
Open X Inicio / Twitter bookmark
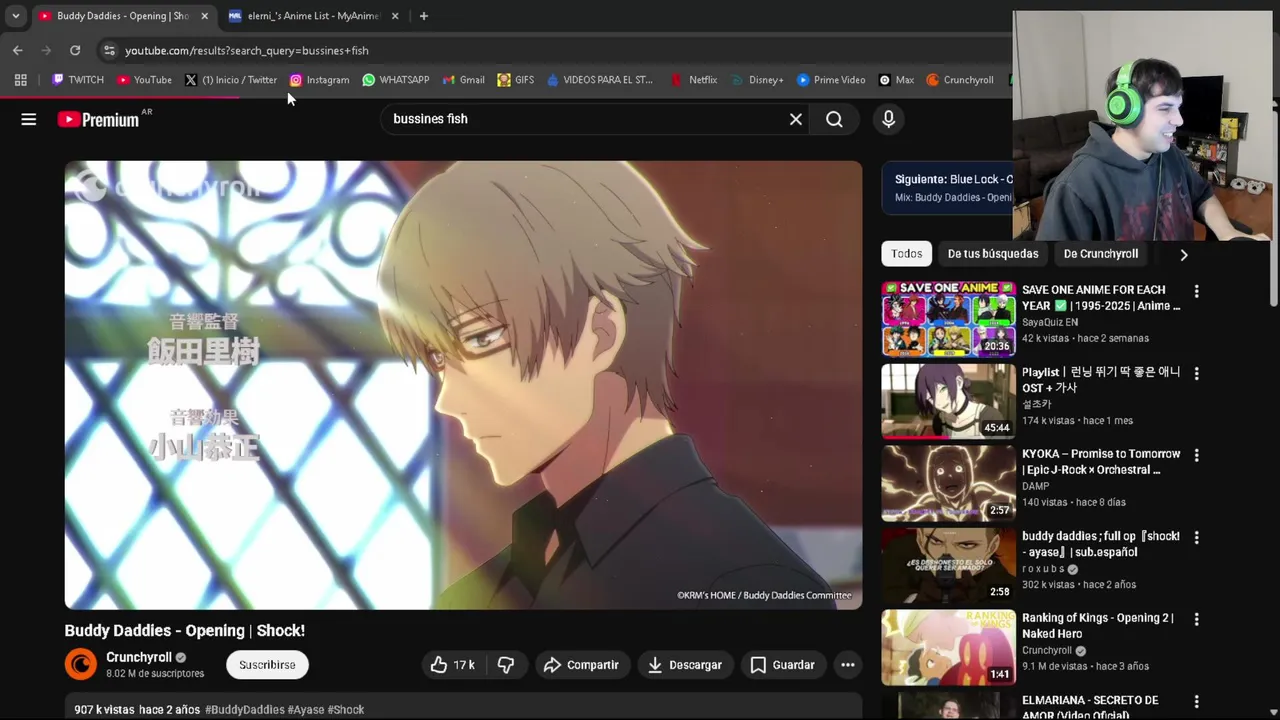tap(230, 80)
